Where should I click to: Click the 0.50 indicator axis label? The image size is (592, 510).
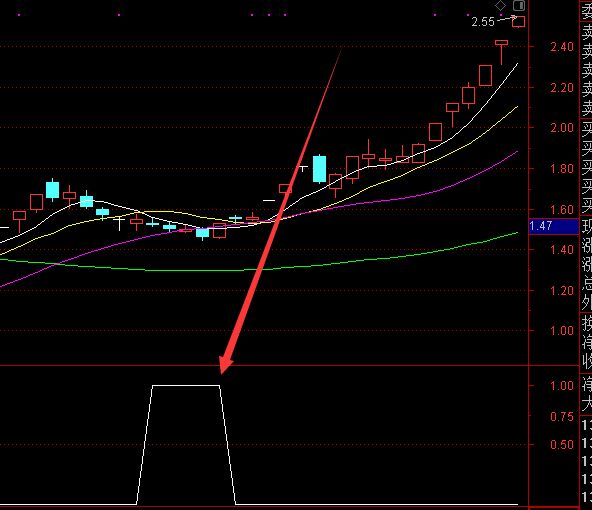562,444
